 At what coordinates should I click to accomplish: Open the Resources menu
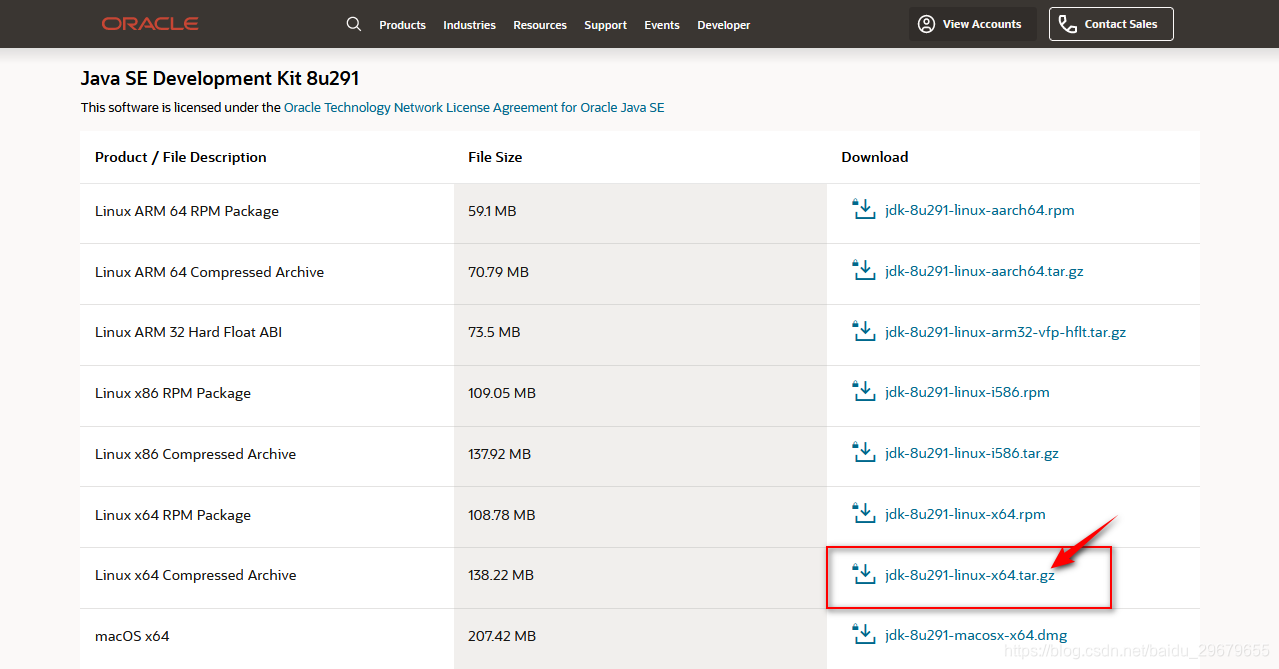point(540,25)
